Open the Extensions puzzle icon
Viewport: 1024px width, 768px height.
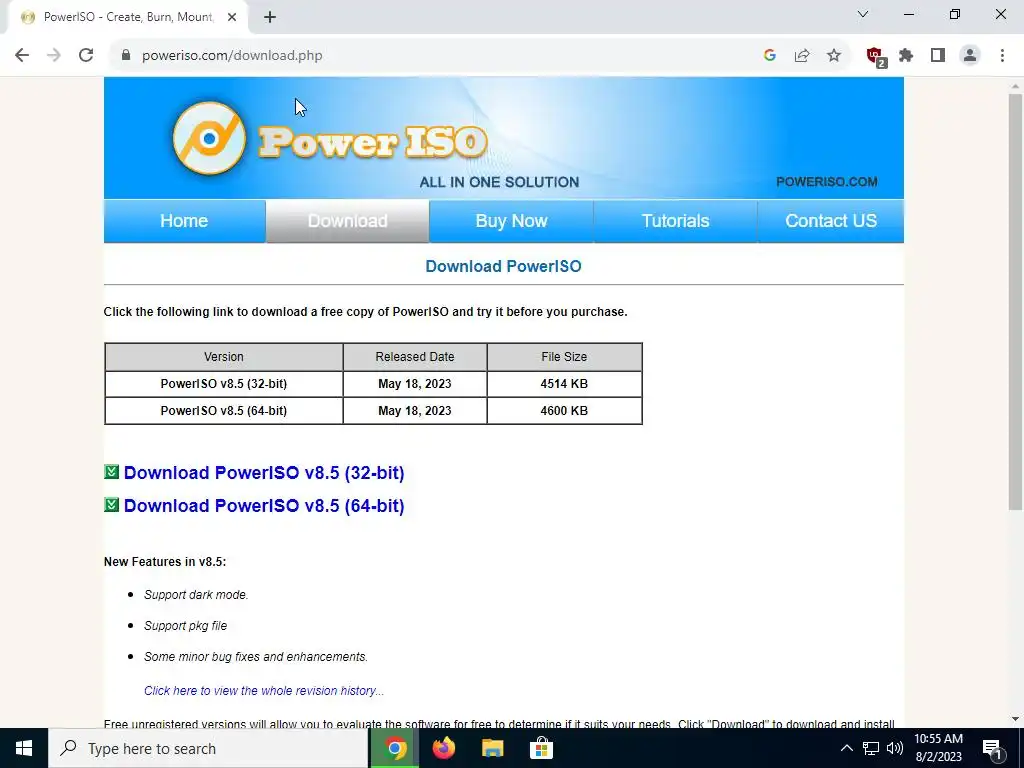coord(906,56)
